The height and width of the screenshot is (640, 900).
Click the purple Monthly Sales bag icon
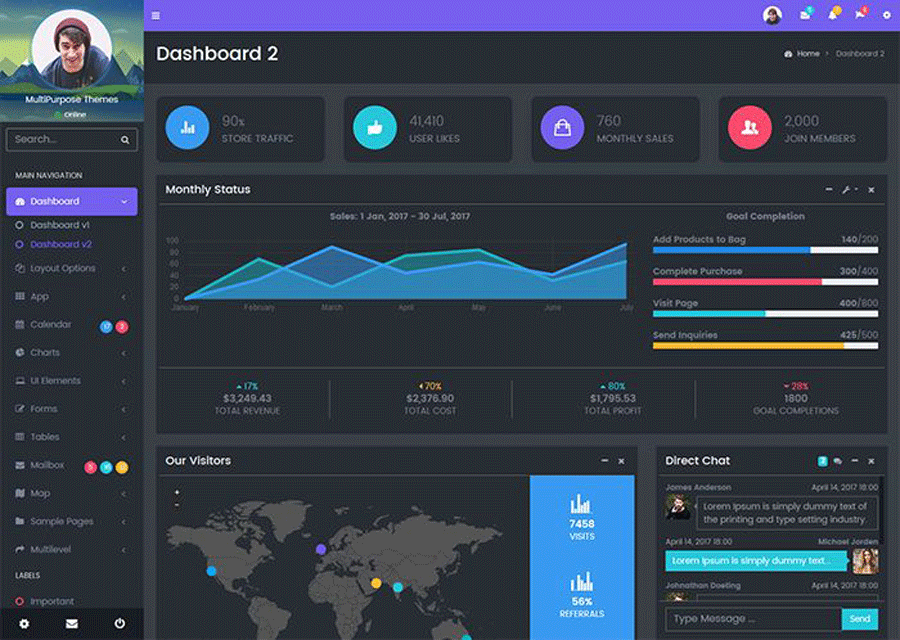pyautogui.click(x=562, y=128)
